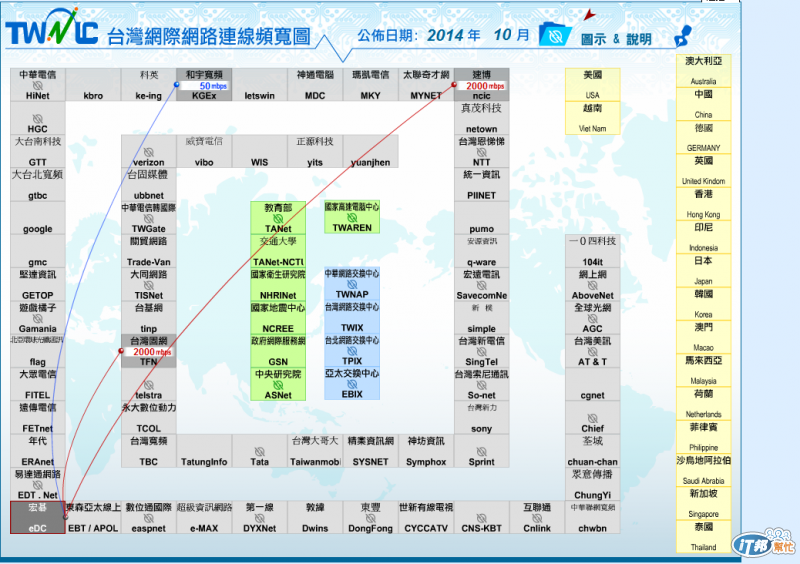Select the 馬來西亞 Malaysia country box

pyautogui.click(x=704, y=371)
